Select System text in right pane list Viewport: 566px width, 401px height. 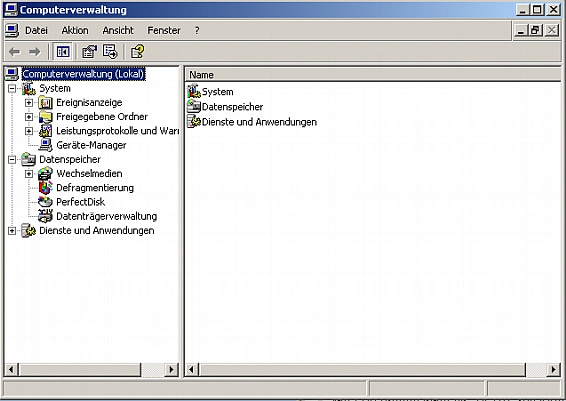point(218,92)
